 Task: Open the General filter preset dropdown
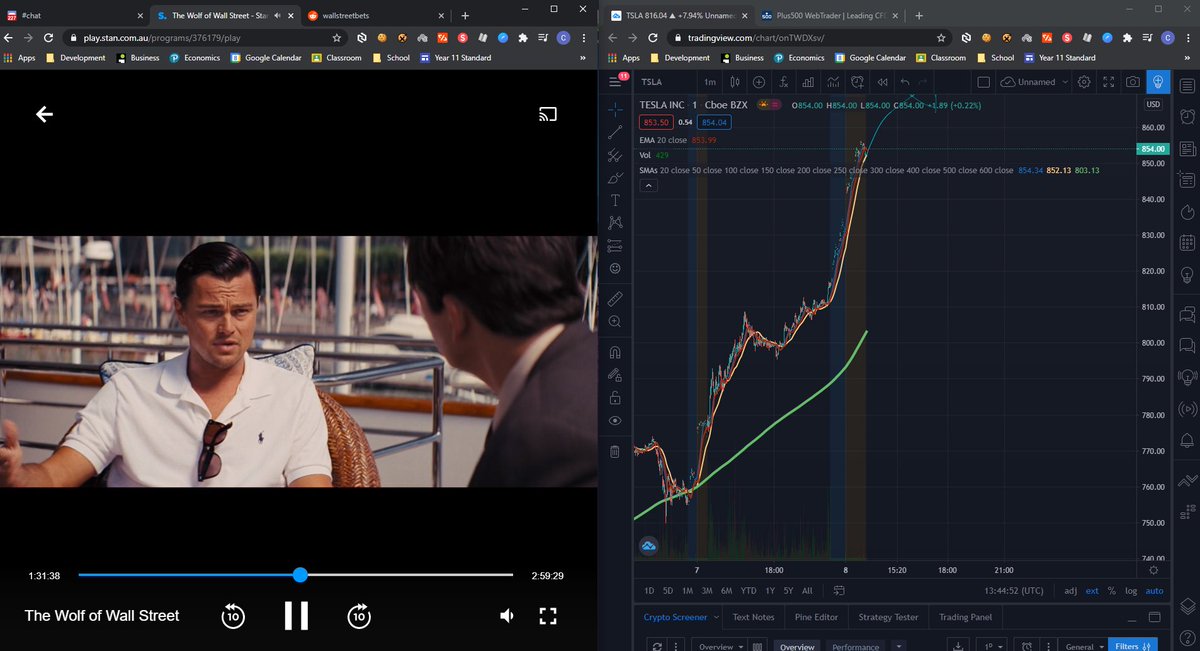[x=1084, y=646]
